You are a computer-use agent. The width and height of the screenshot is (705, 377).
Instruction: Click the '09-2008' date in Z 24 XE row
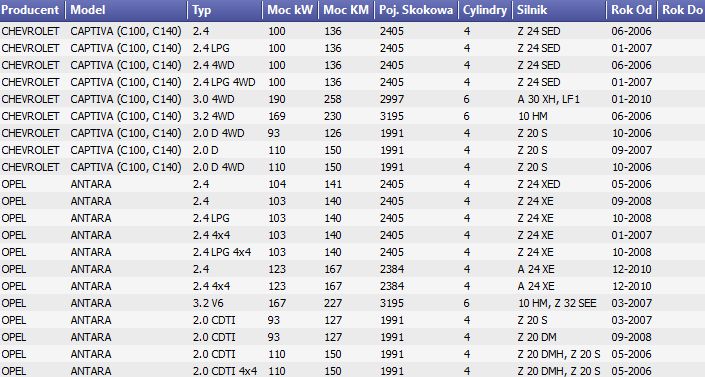(631, 201)
